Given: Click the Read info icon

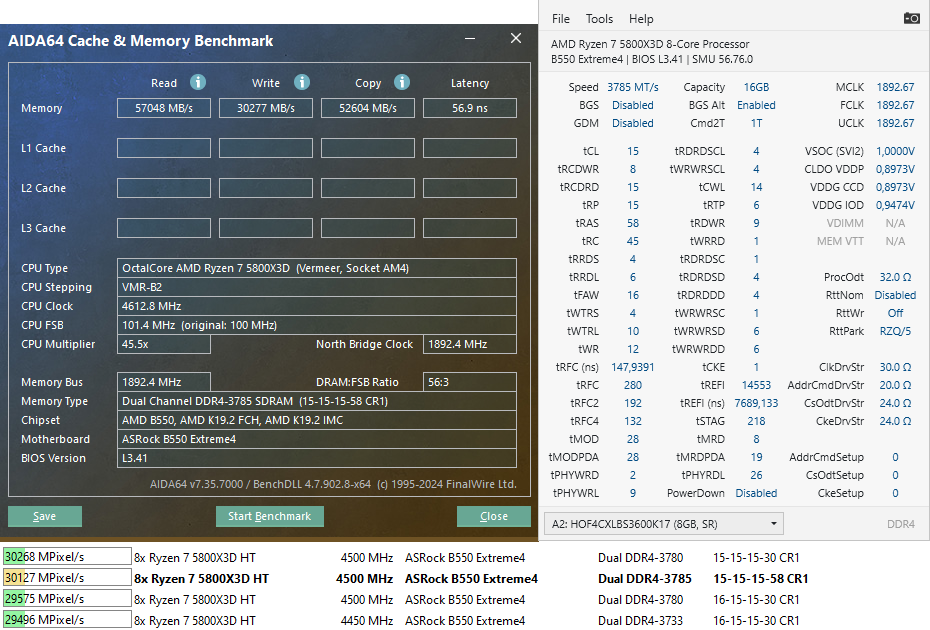Looking at the screenshot, I should (198, 82).
